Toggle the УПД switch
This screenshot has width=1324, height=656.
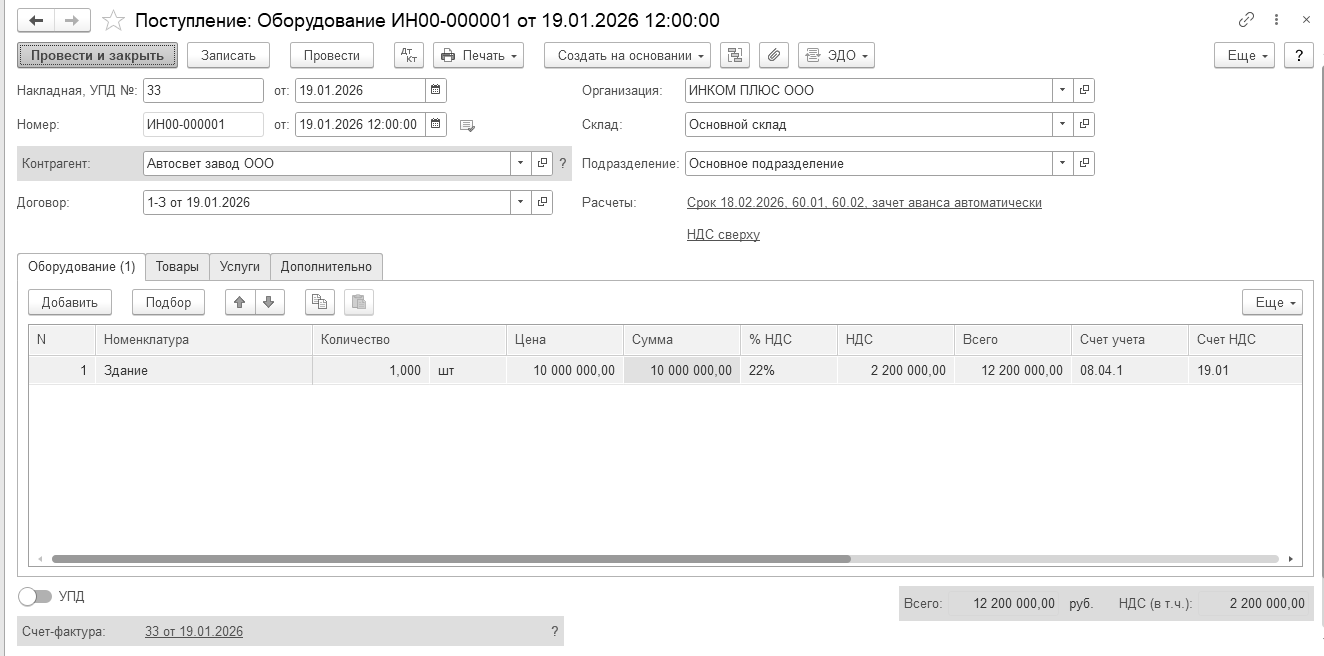click(x=35, y=596)
